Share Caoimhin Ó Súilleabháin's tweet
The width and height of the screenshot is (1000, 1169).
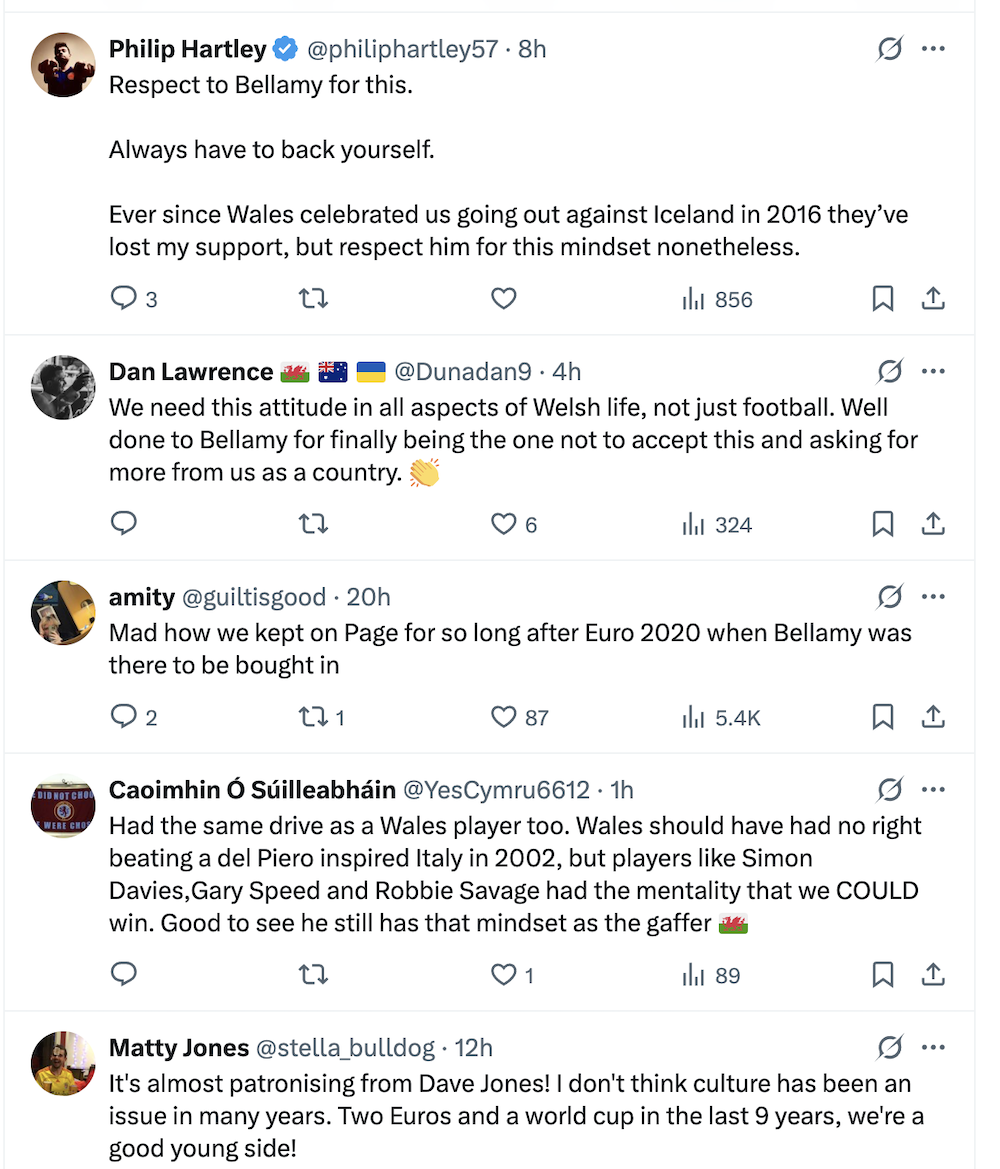pos(933,975)
